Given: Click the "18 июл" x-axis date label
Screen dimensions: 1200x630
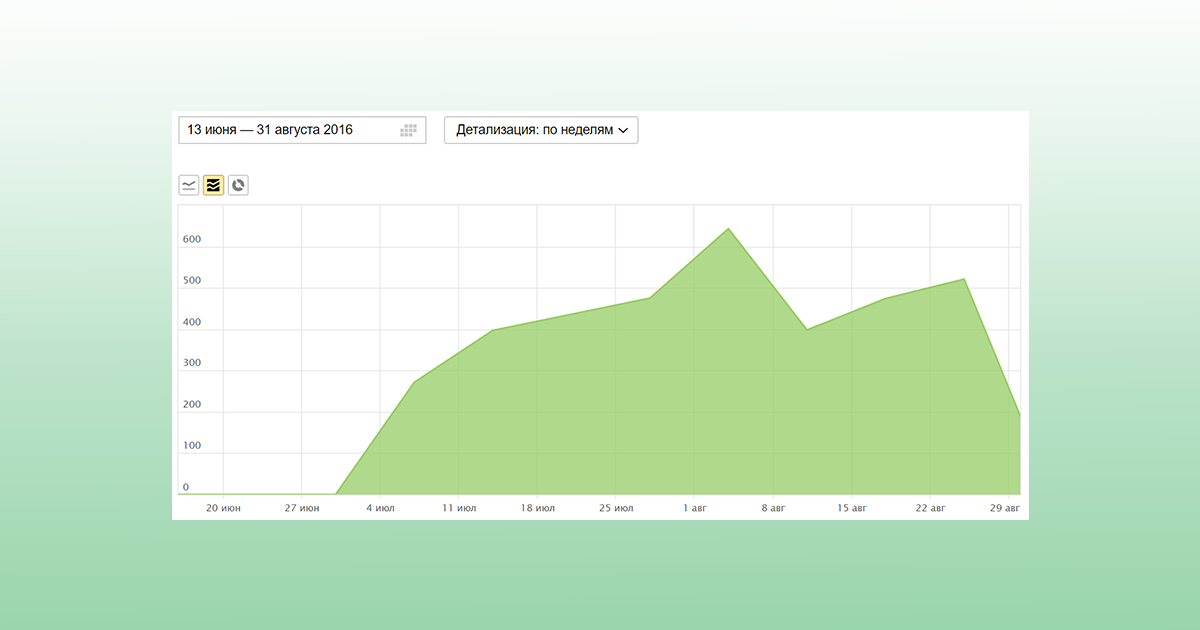Looking at the screenshot, I should pos(537,508).
